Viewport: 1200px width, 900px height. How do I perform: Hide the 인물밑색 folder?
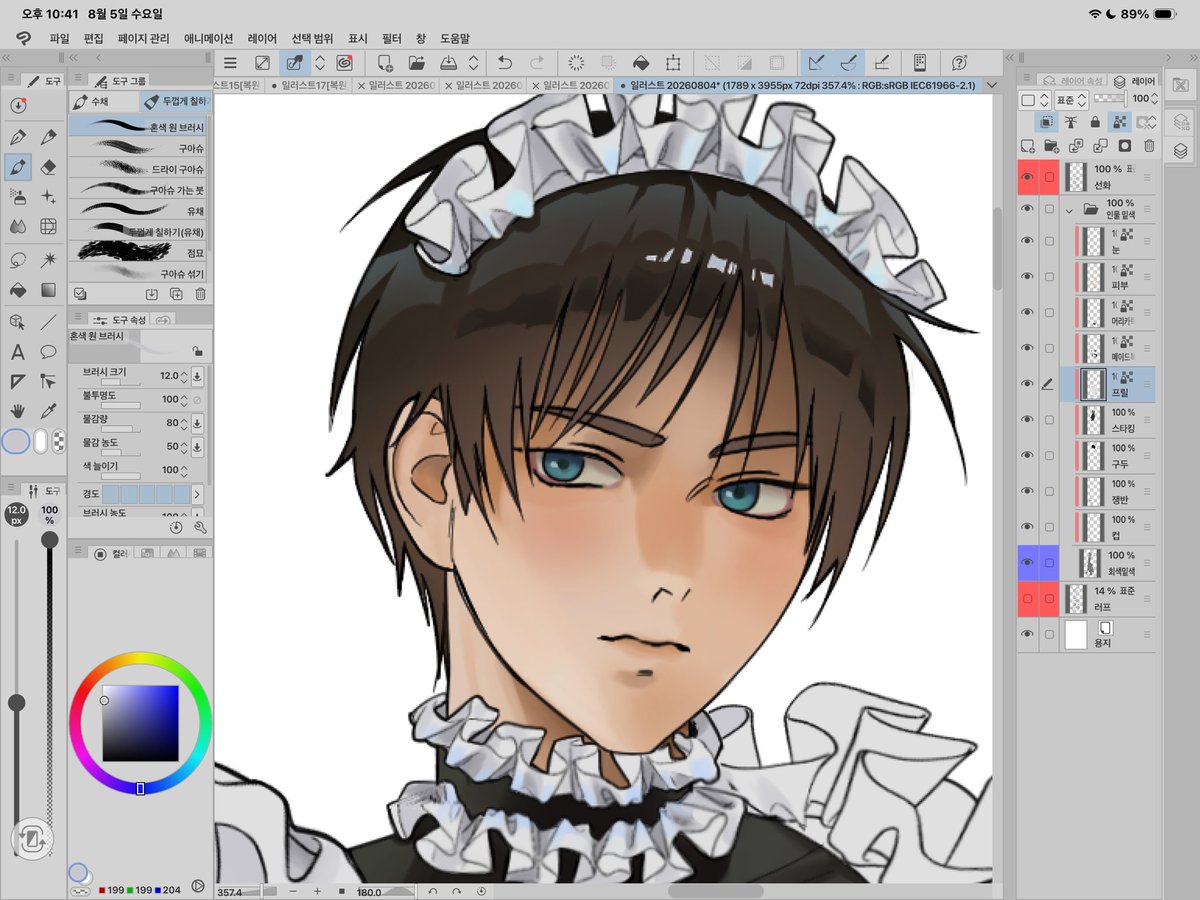click(x=1027, y=209)
